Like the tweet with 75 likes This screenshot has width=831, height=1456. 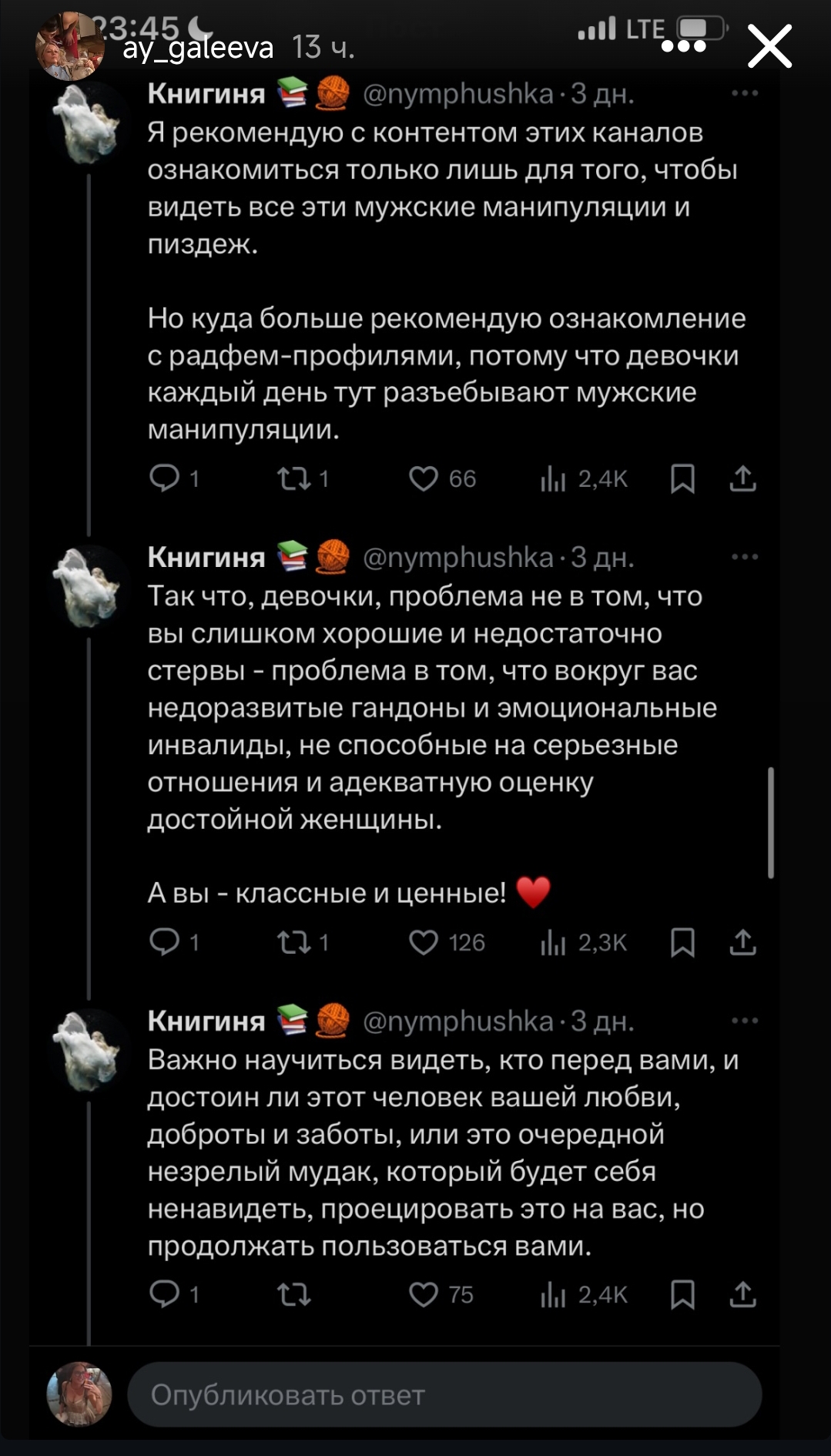(x=424, y=1294)
